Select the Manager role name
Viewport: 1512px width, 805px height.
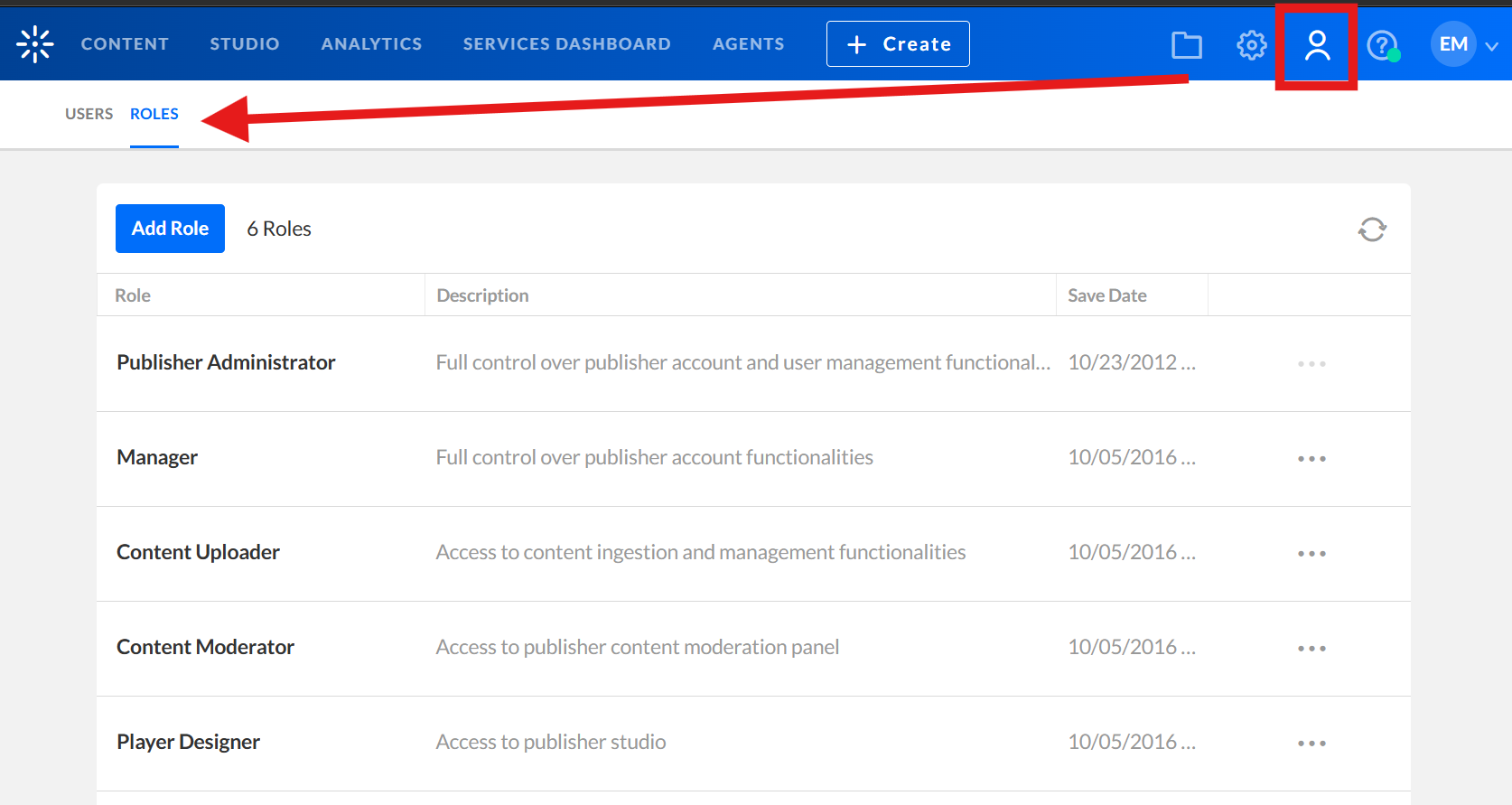click(157, 457)
